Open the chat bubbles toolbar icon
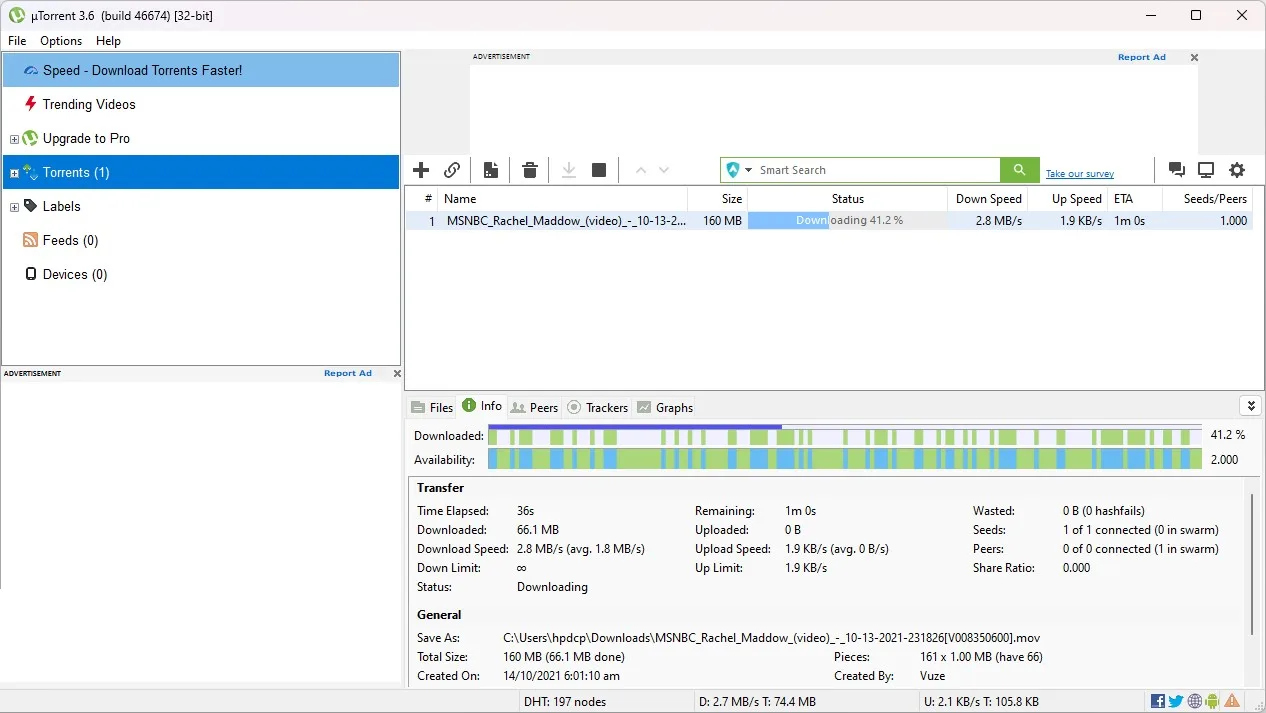 click(x=1177, y=170)
